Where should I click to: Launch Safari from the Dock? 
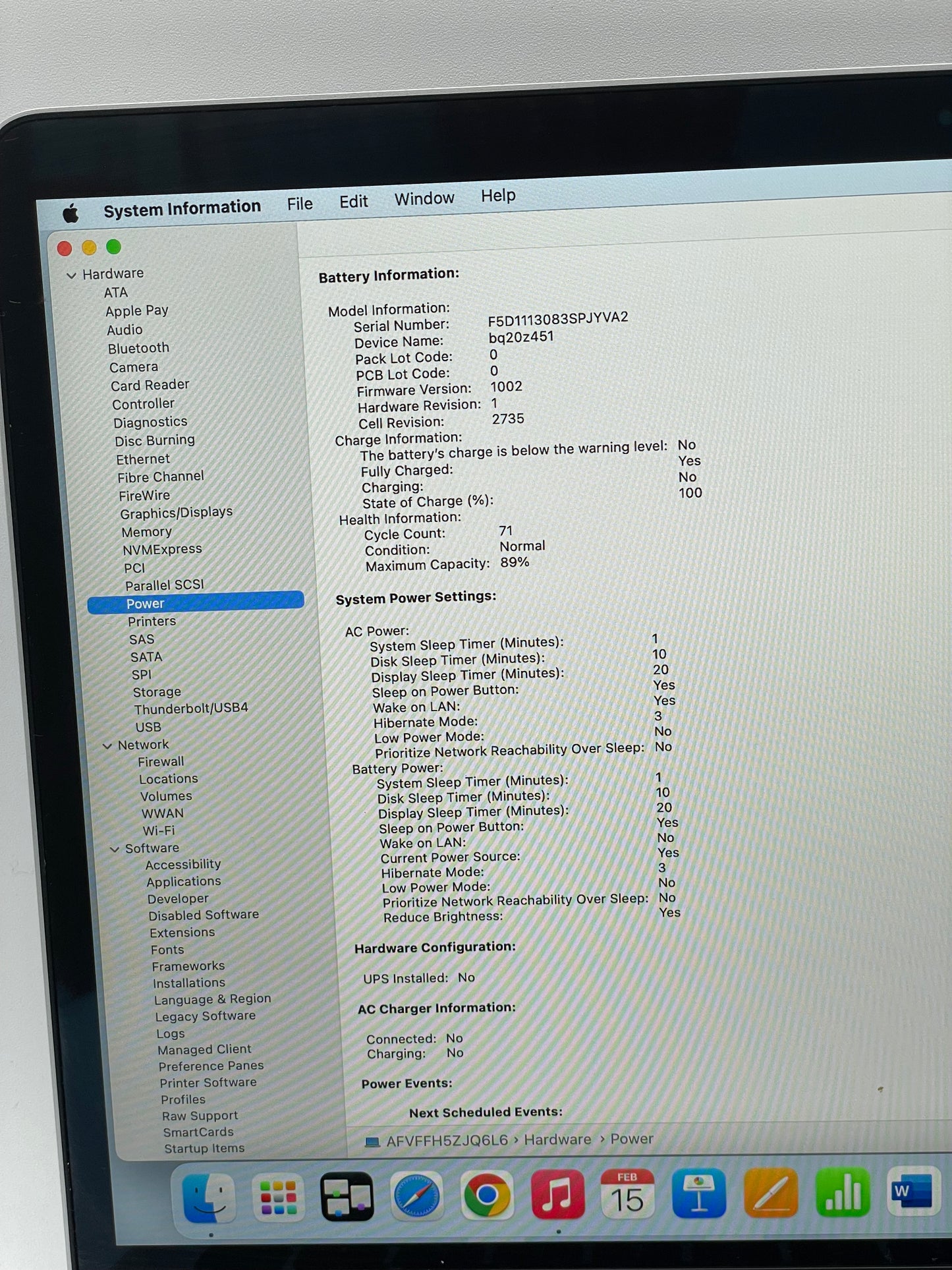coord(416,1196)
